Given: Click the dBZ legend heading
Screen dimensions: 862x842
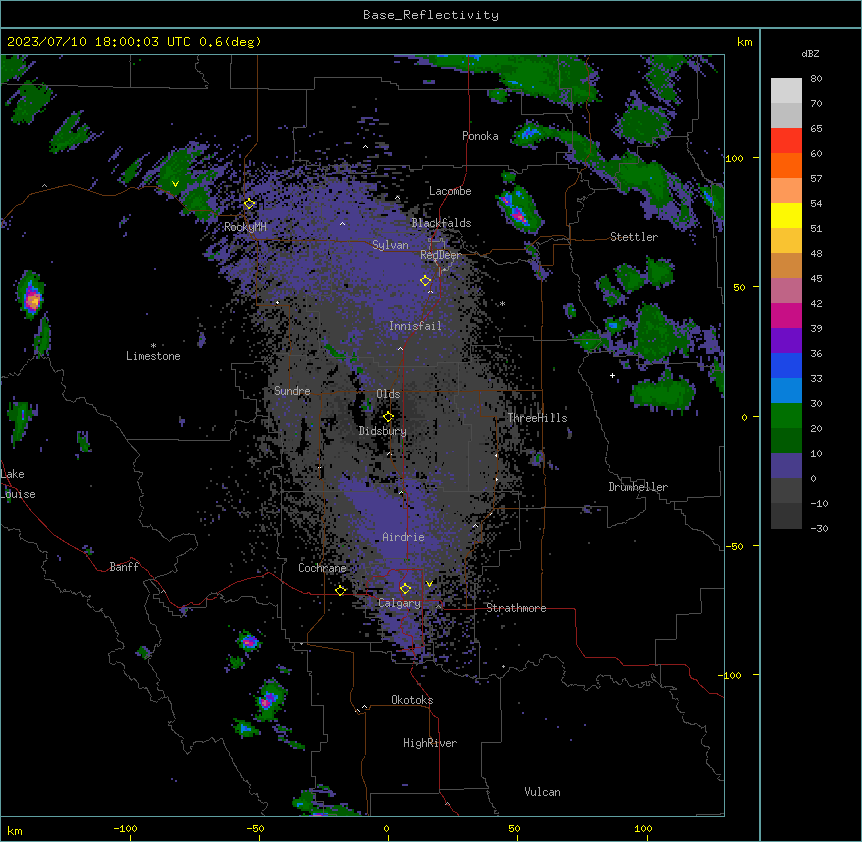Looking at the screenshot, I should tap(810, 53).
